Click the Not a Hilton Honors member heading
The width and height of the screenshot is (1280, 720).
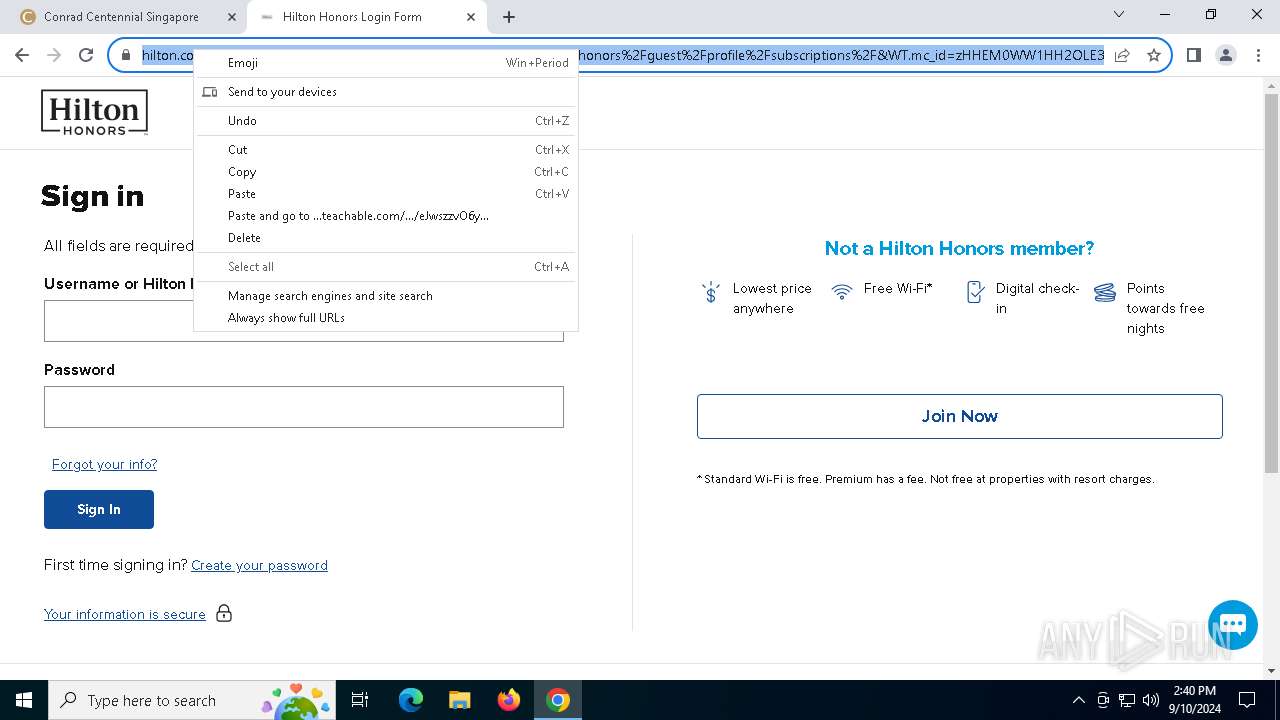coord(959,248)
